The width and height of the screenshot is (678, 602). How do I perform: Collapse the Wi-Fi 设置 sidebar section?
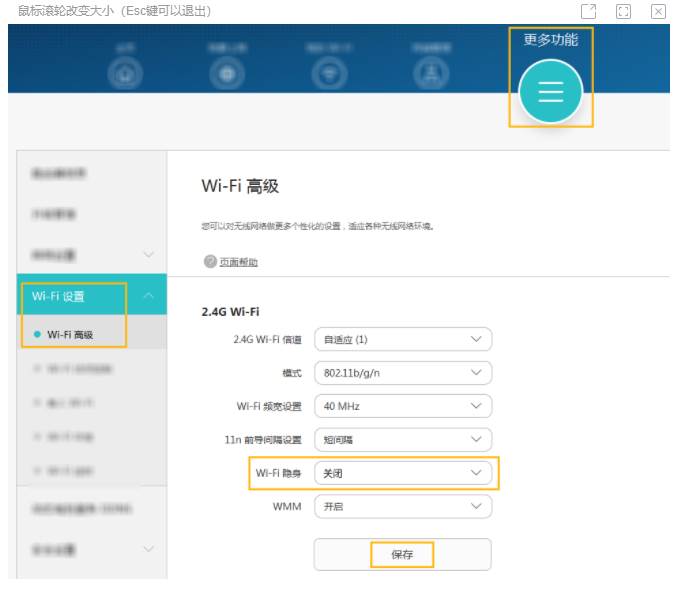[148, 296]
